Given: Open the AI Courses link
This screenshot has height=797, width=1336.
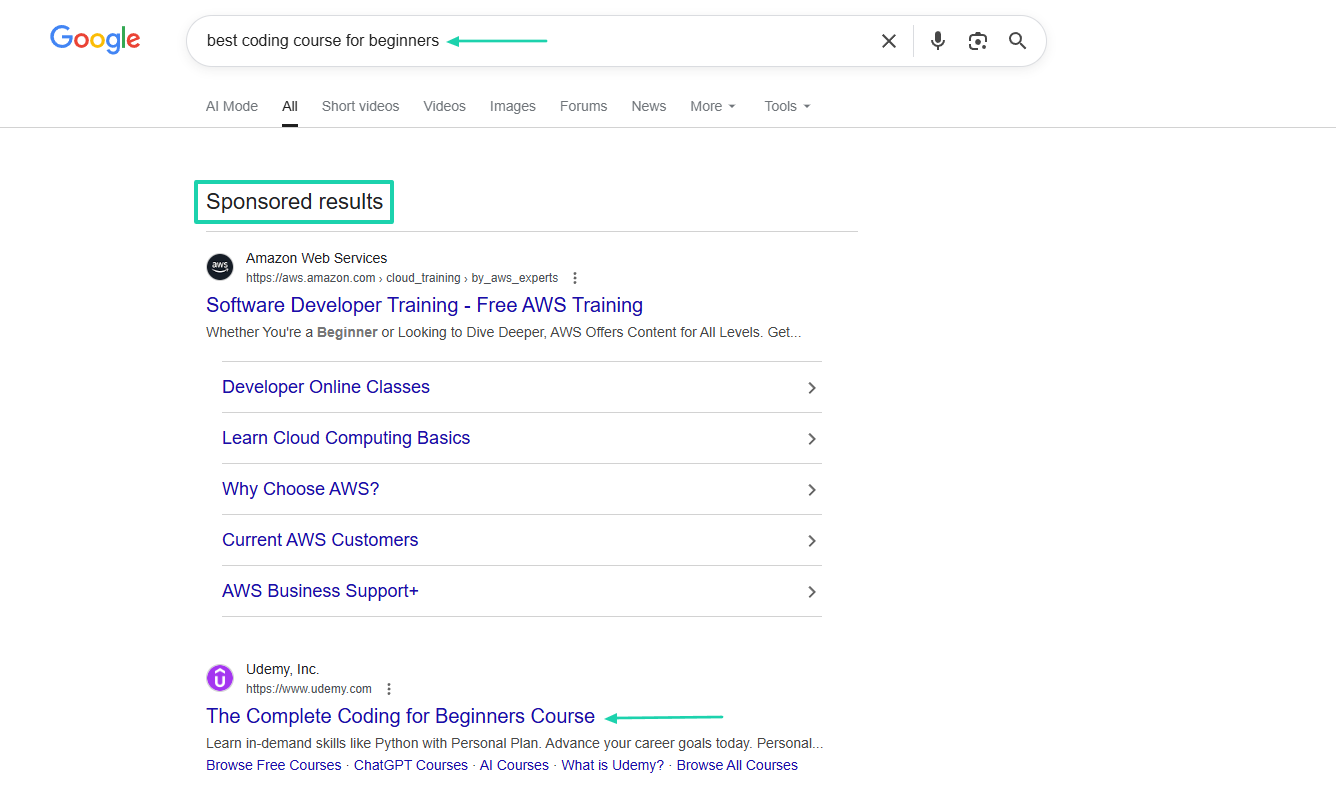Looking at the screenshot, I should click(x=514, y=765).
